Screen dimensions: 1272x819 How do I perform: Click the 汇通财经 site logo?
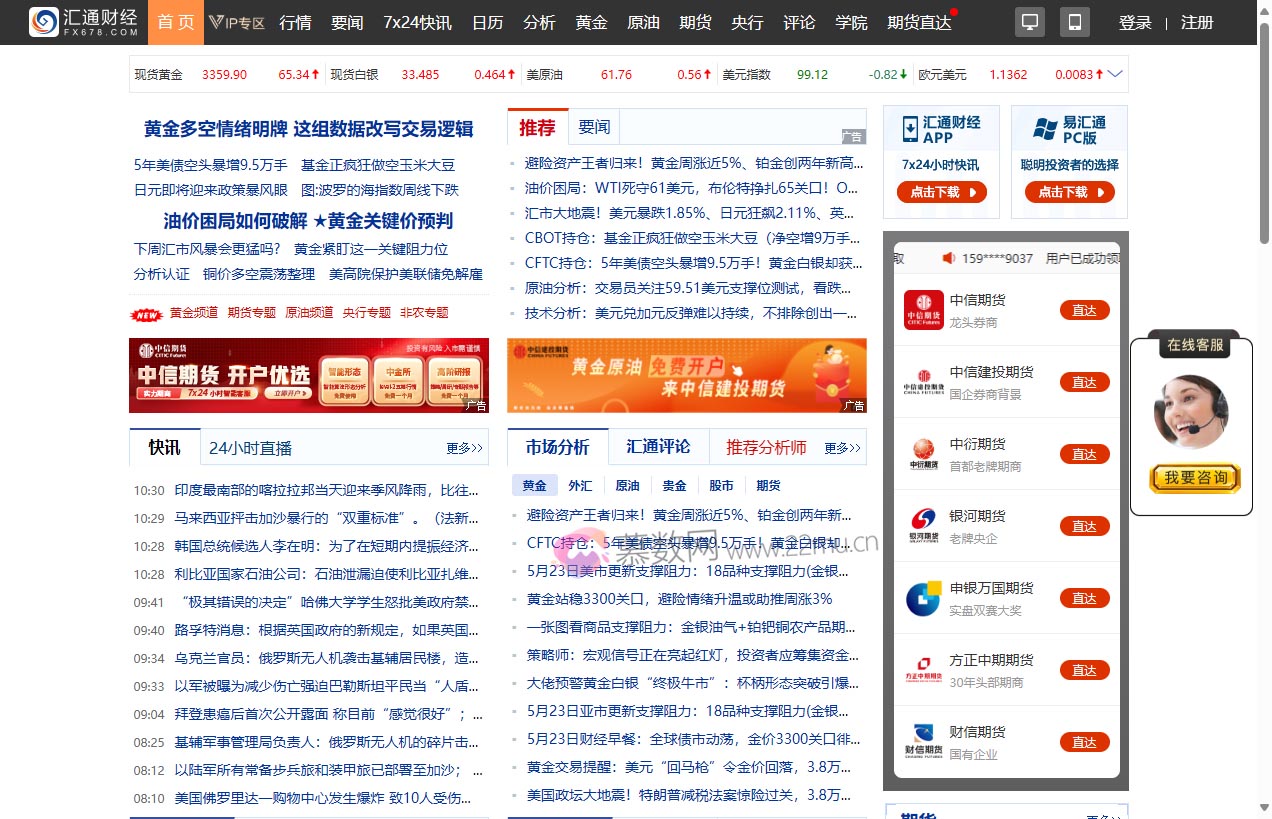pos(83,21)
